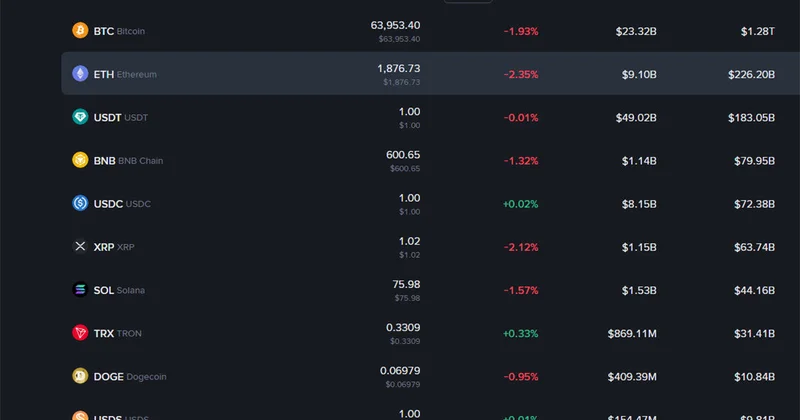Click BNB's $79.95B market cap

point(755,161)
